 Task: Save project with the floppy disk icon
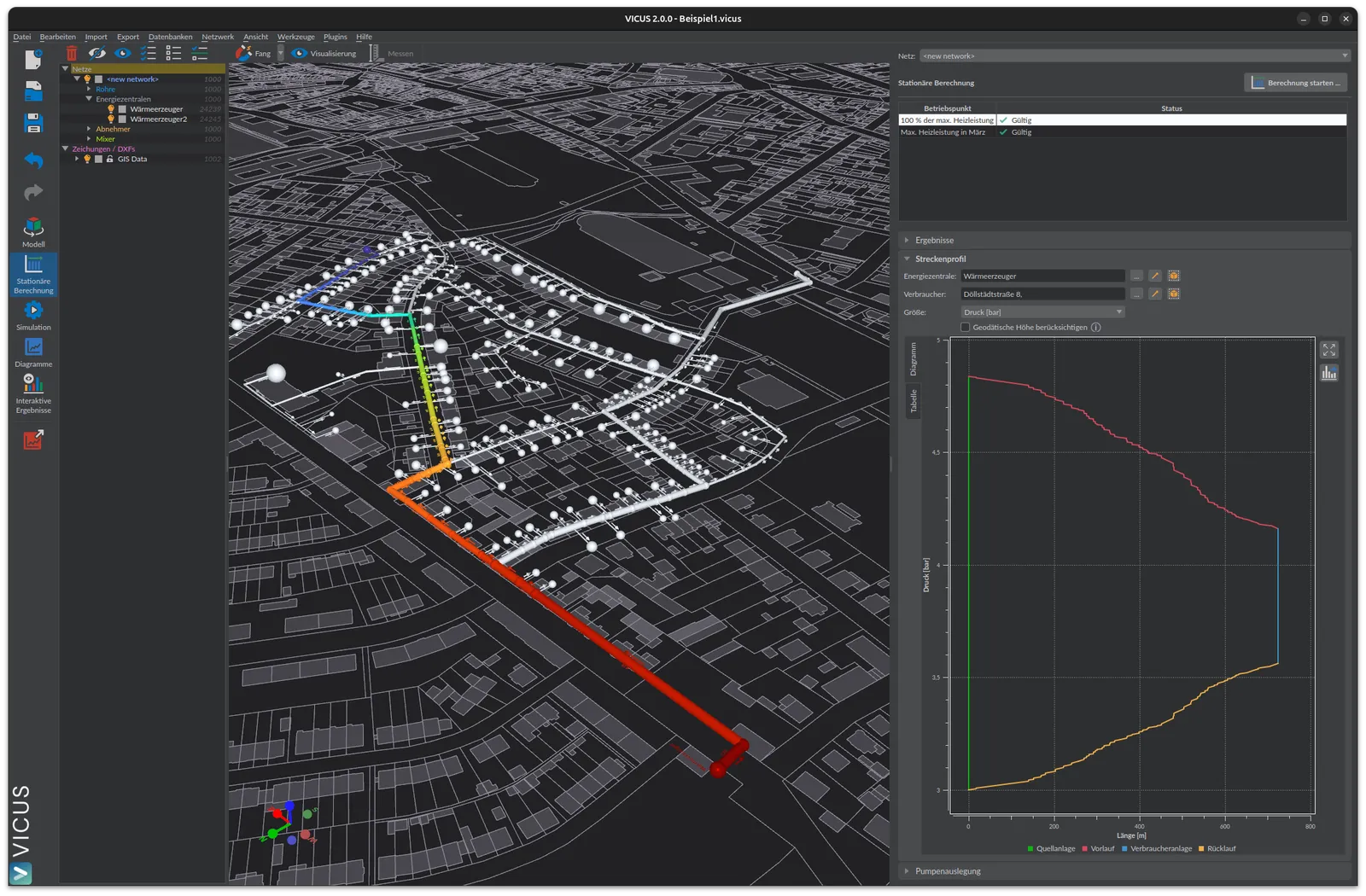33,123
